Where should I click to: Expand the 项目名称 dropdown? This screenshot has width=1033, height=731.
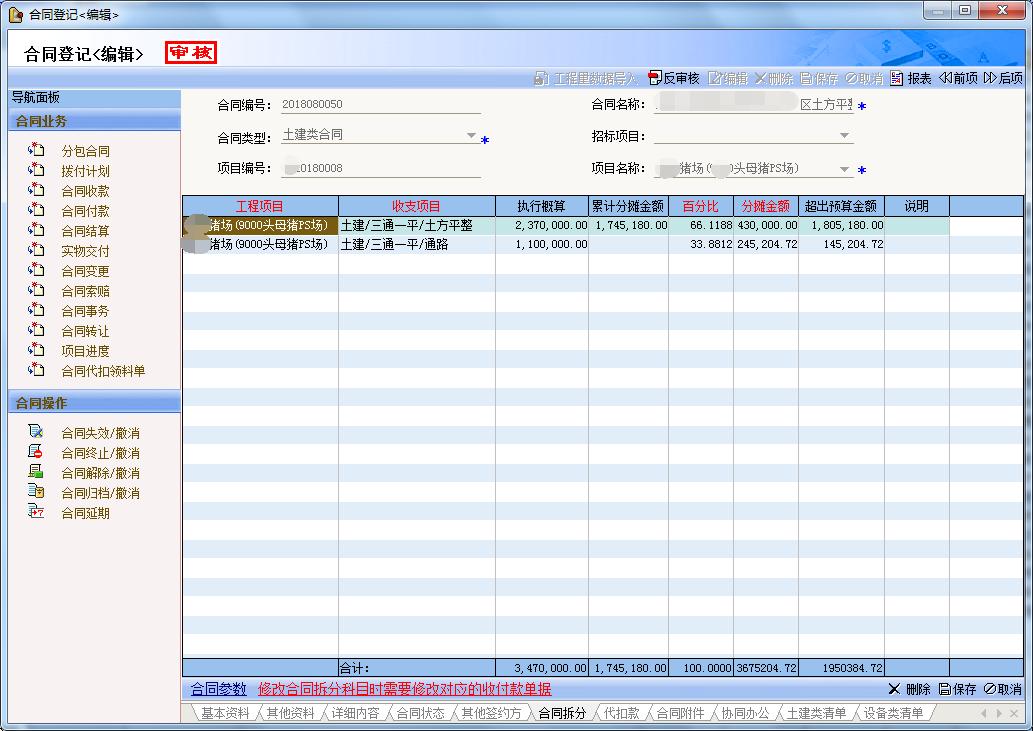(x=845, y=169)
